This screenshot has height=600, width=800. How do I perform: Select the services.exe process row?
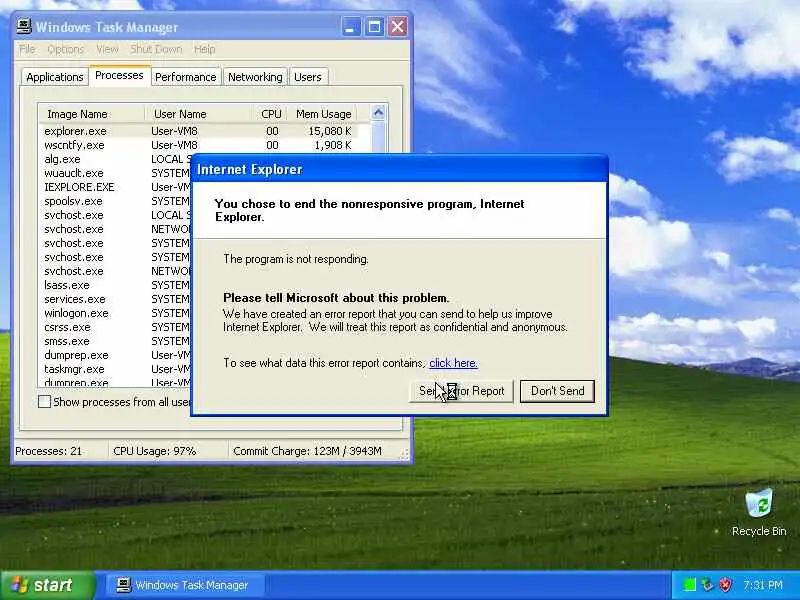116,299
